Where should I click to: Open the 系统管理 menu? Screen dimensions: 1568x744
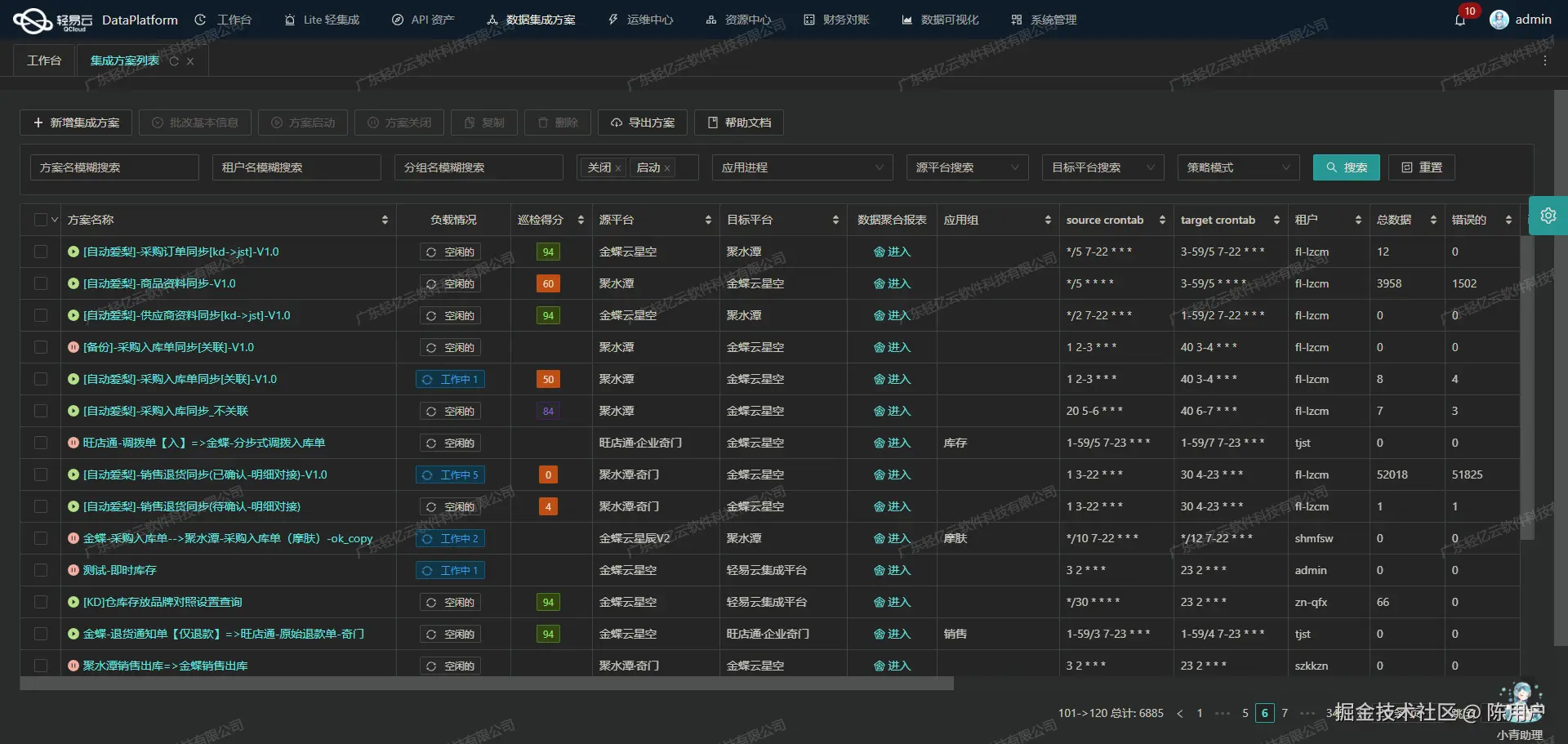1045,20
